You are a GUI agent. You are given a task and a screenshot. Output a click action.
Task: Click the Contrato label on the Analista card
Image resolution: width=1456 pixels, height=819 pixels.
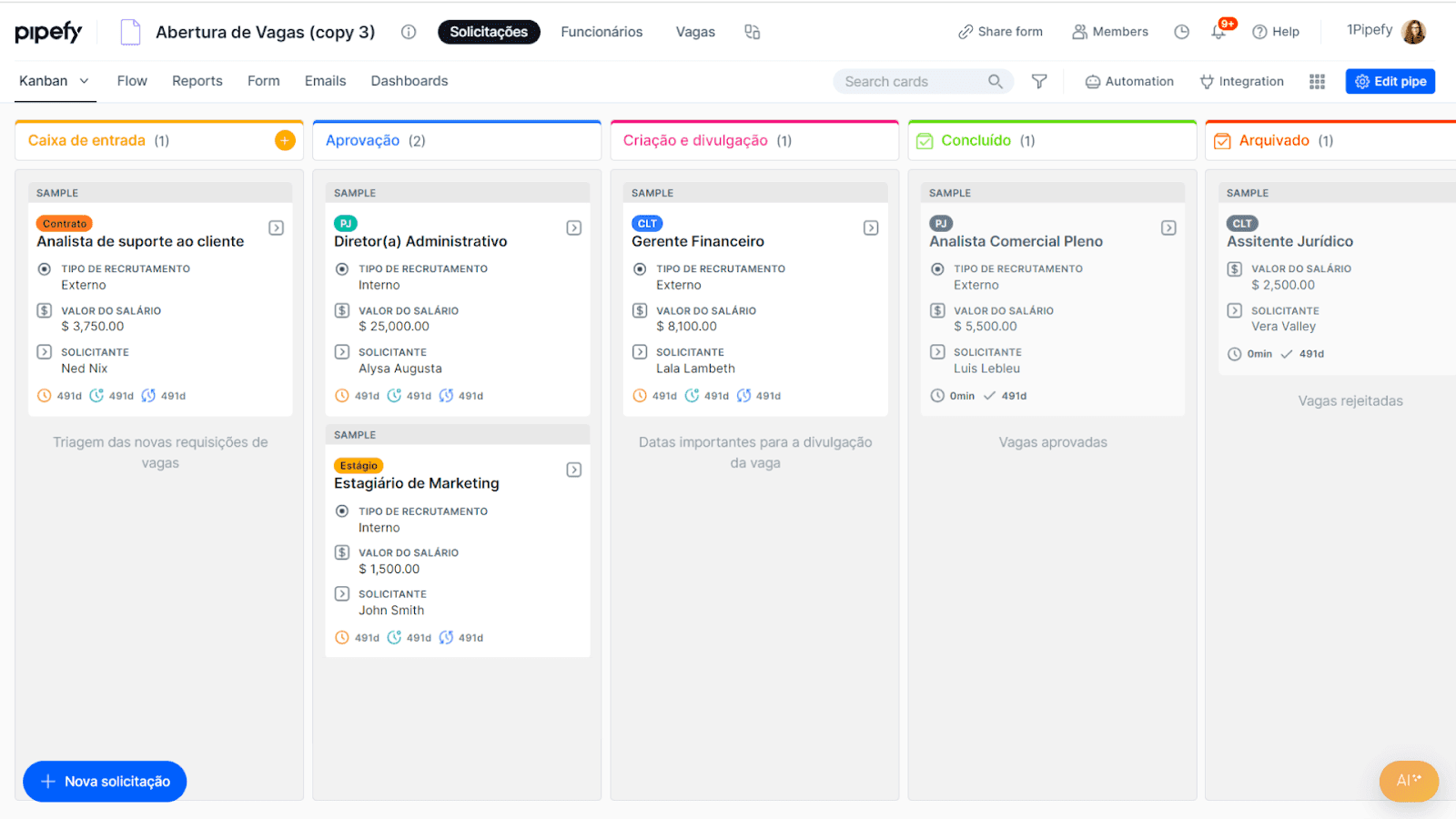(64, 223)
